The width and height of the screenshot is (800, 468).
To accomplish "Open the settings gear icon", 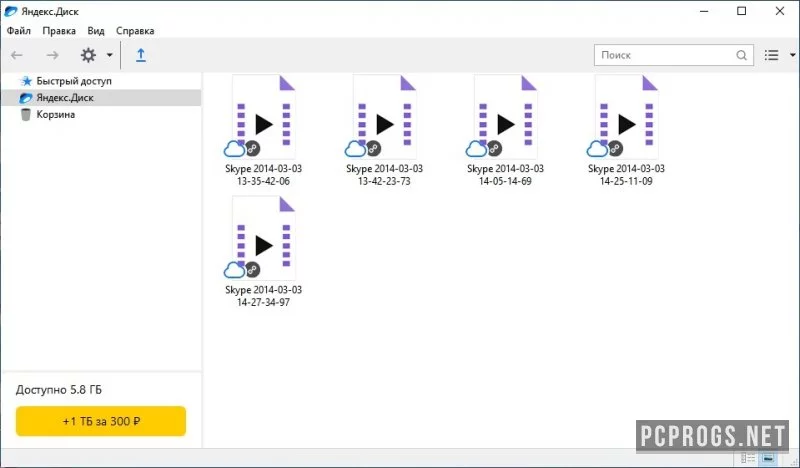I will (x=88, y=55).
